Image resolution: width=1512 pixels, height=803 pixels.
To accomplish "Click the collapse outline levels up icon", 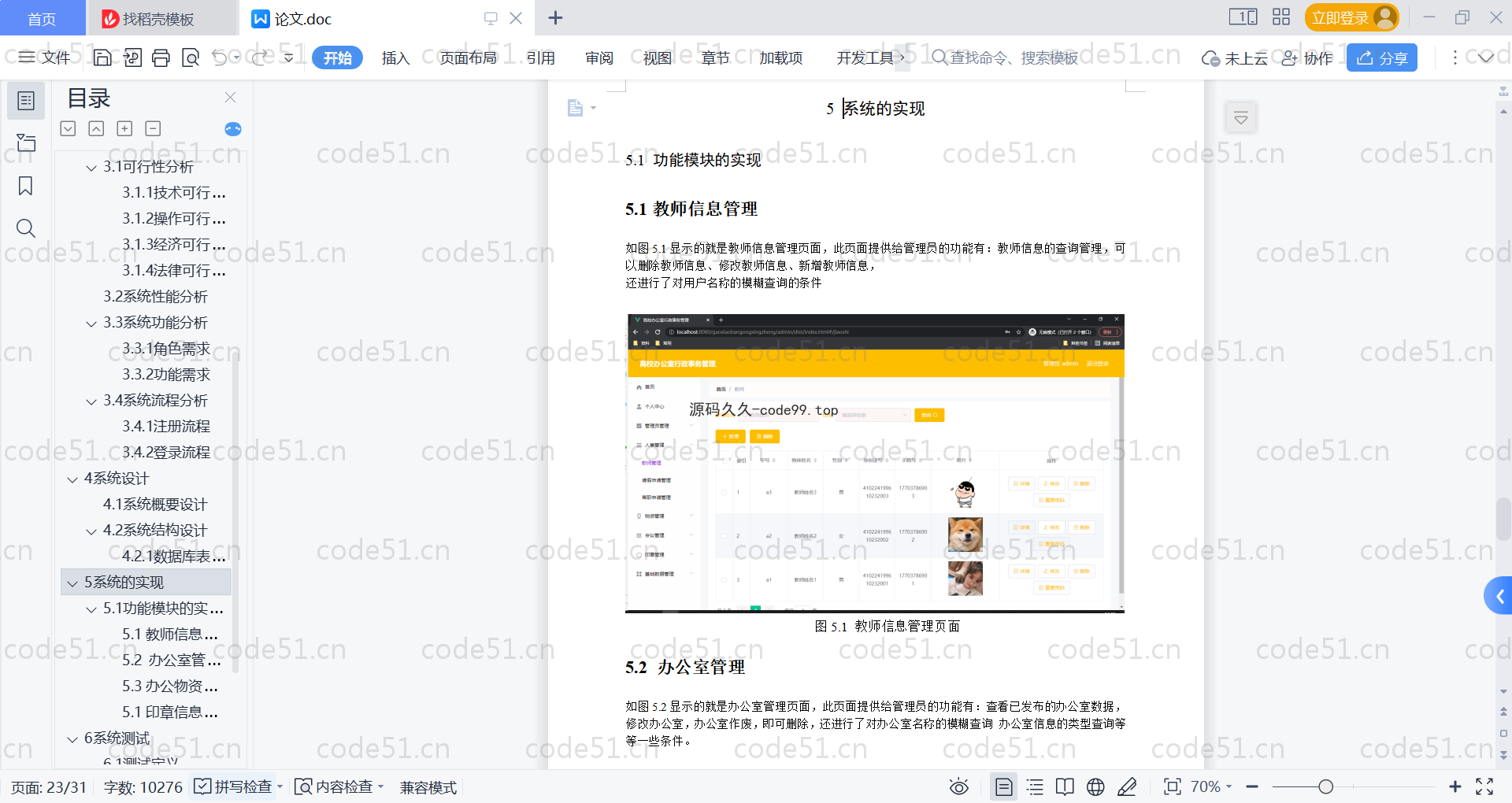I will click(96, 128).
